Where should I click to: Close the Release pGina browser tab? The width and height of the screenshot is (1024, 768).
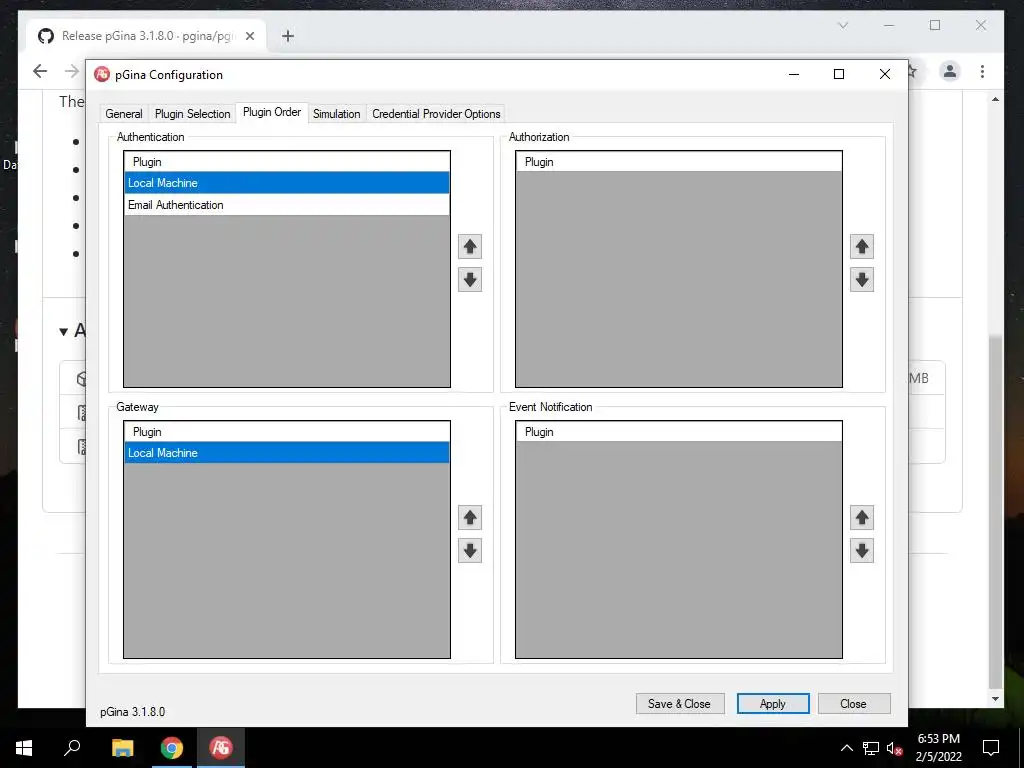click(249, 36)
